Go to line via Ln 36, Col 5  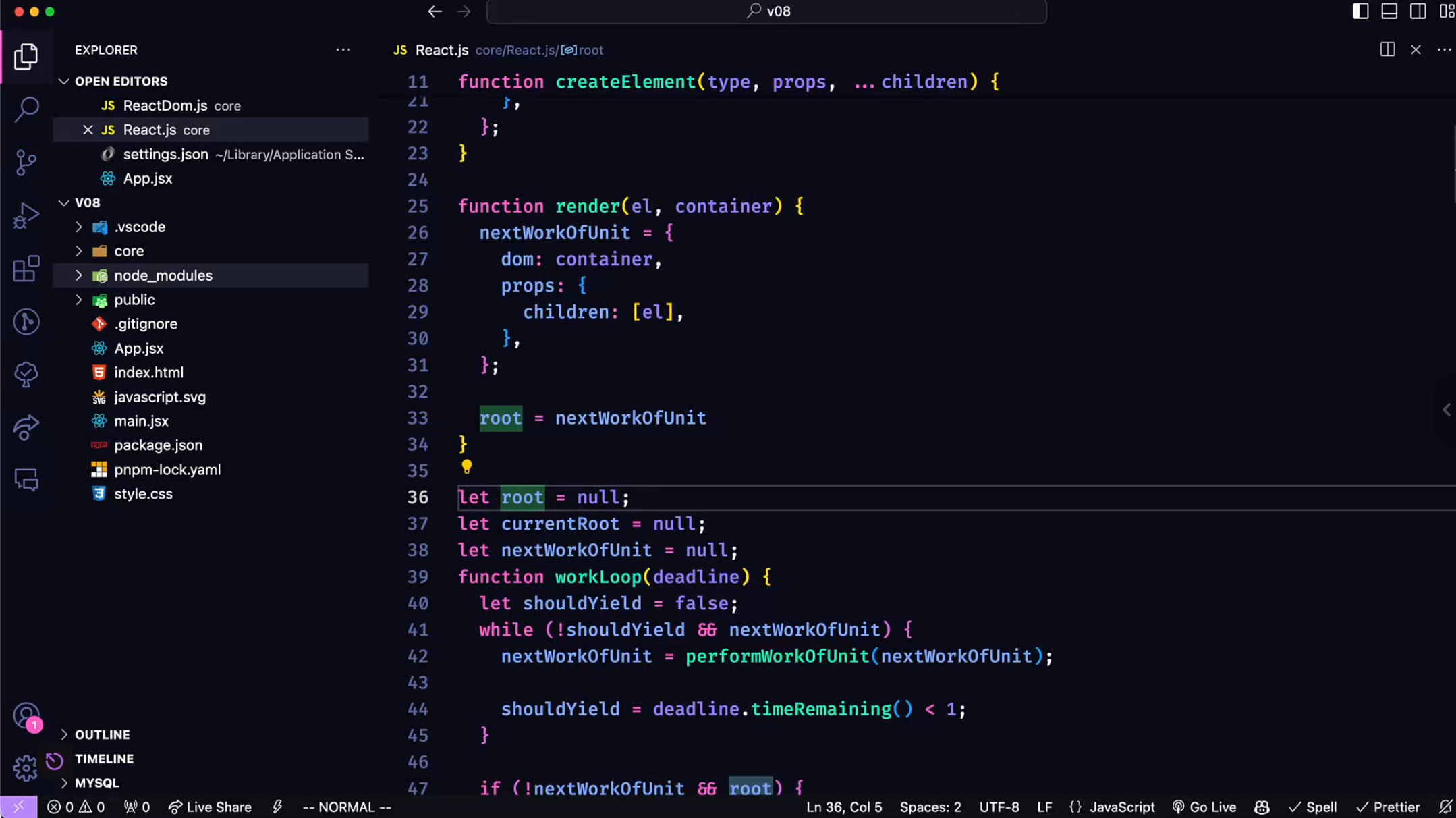[844, 807]
